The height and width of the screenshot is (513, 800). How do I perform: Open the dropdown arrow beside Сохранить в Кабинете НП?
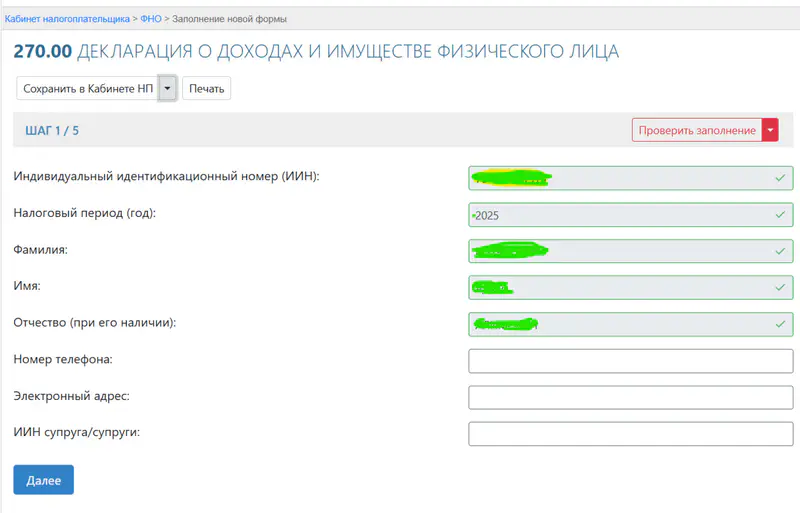click(168, 89)
